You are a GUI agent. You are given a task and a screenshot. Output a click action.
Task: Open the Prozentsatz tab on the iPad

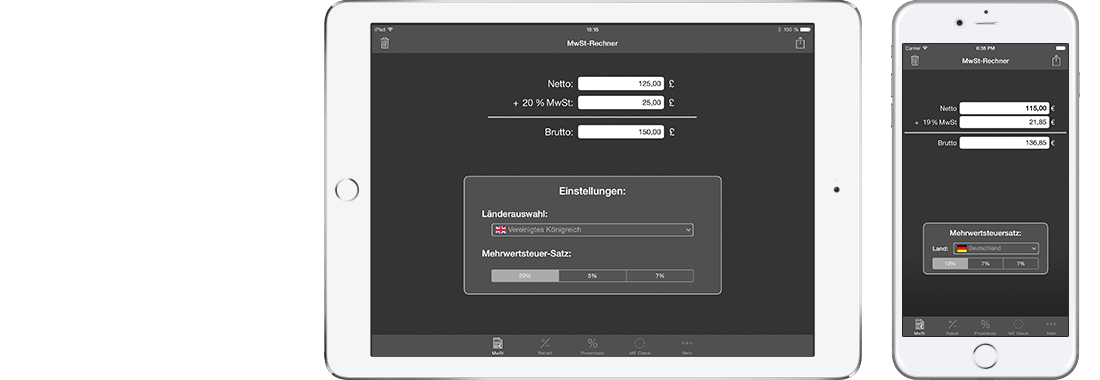[592, 346]
